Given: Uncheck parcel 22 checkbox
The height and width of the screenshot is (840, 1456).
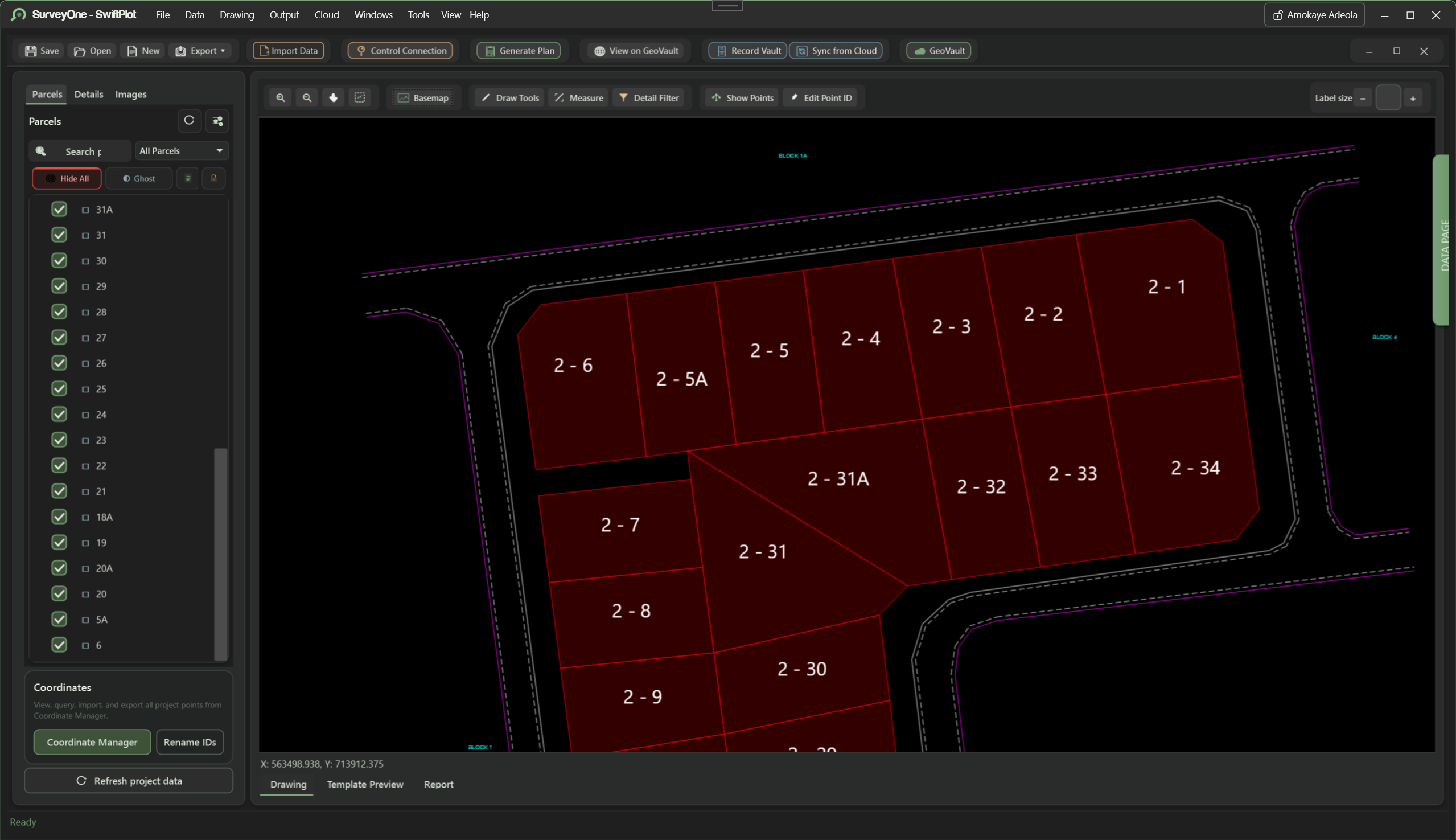Looking at the screenshot, I should point(59,465).
